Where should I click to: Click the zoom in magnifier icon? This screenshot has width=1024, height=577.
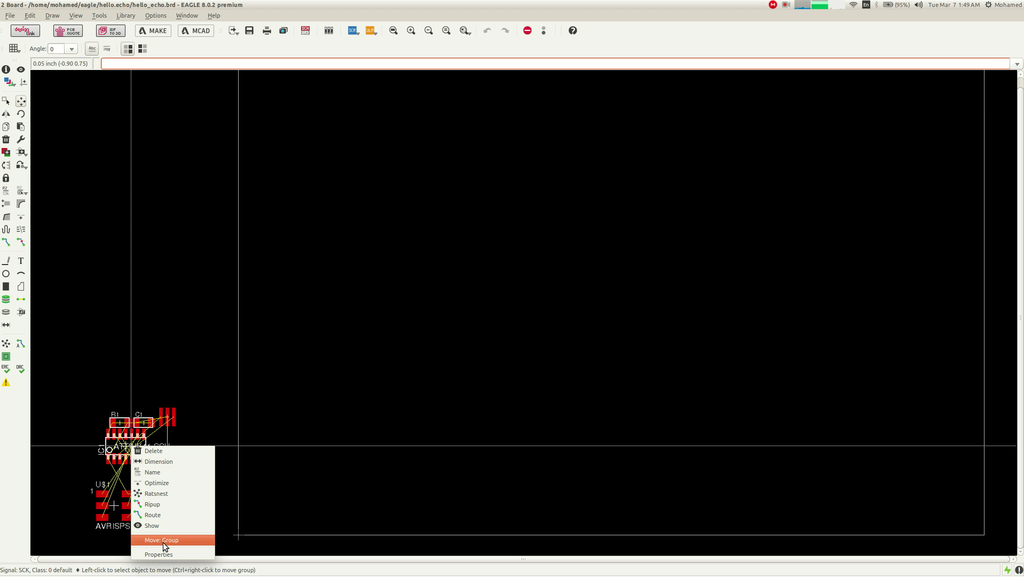point(411,31)
